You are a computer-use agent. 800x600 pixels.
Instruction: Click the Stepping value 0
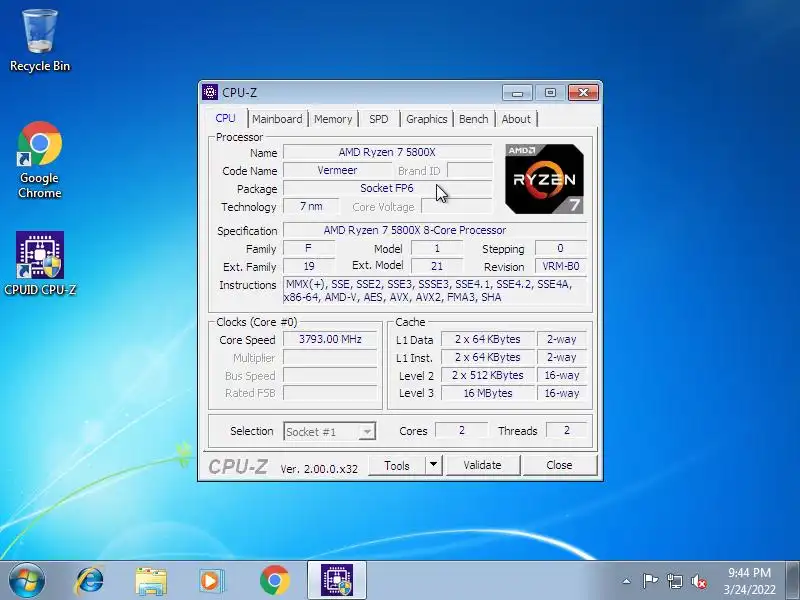(x=561, y=248)
